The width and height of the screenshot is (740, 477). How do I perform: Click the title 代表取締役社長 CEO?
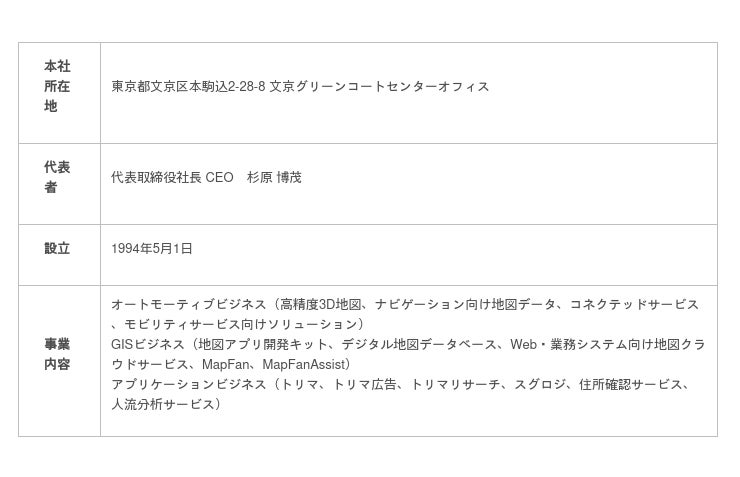[172, 178]
